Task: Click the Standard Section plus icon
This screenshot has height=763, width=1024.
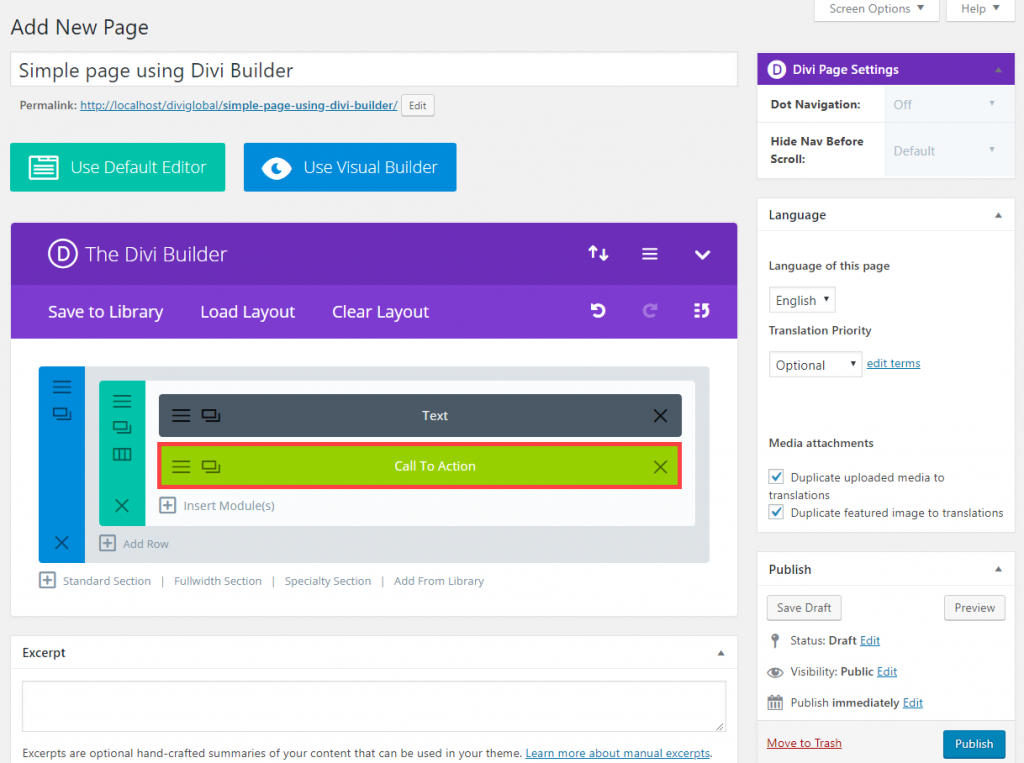Action: click(47, 581)
